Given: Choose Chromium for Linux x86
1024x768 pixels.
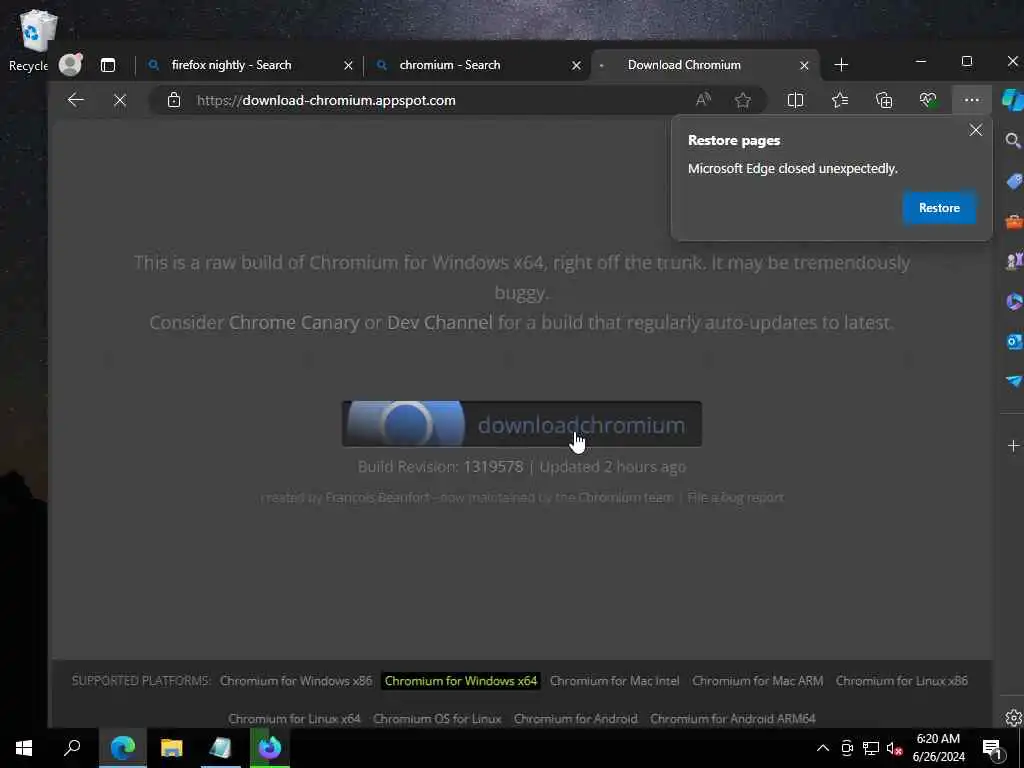Looking at the screenshot, I should [902, 680].
